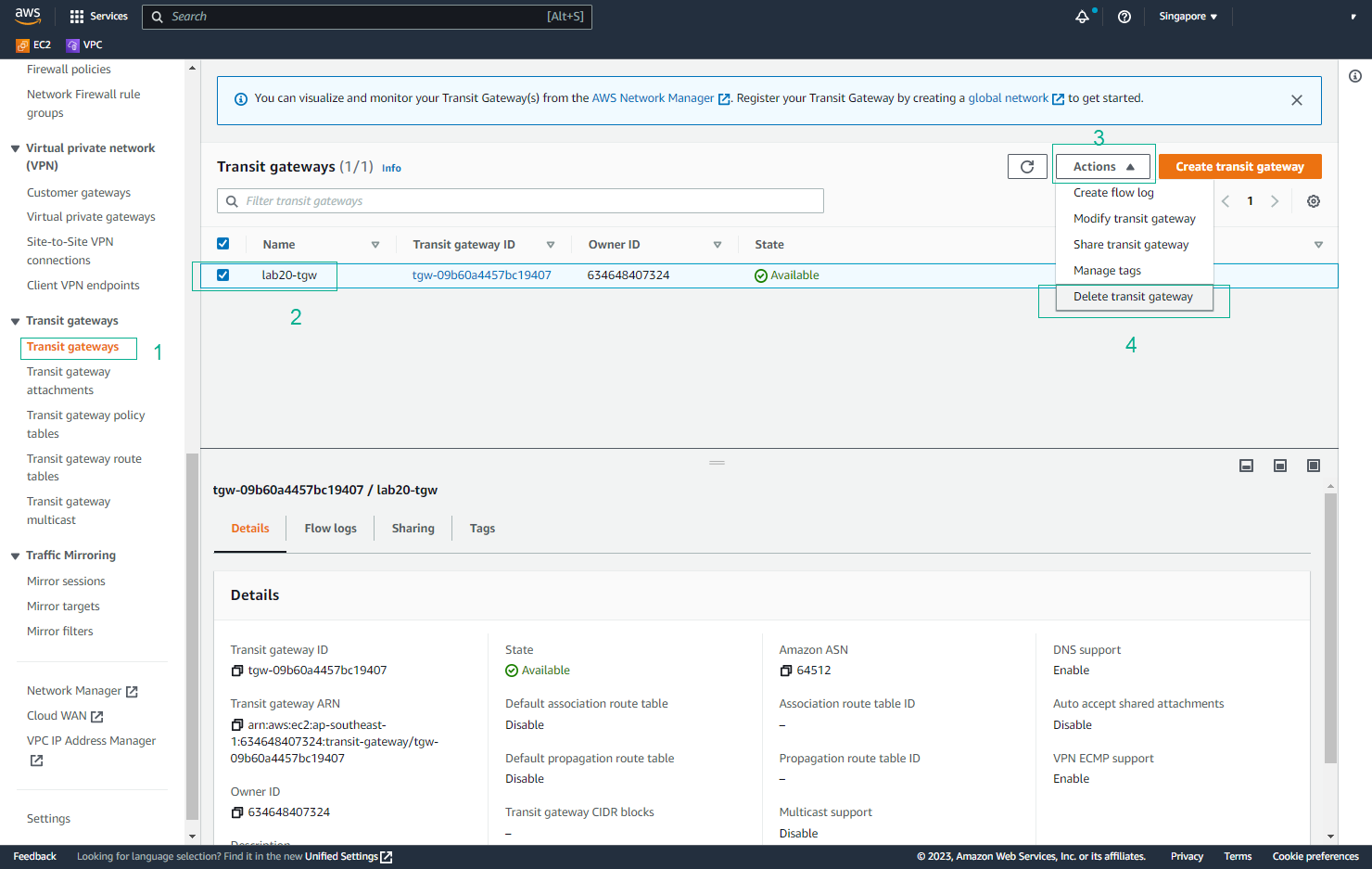The width and height of the screenshot is (1372, 869).
Task: Dismiss the Network Manager info banner
Action: [x=1297, y=100]
